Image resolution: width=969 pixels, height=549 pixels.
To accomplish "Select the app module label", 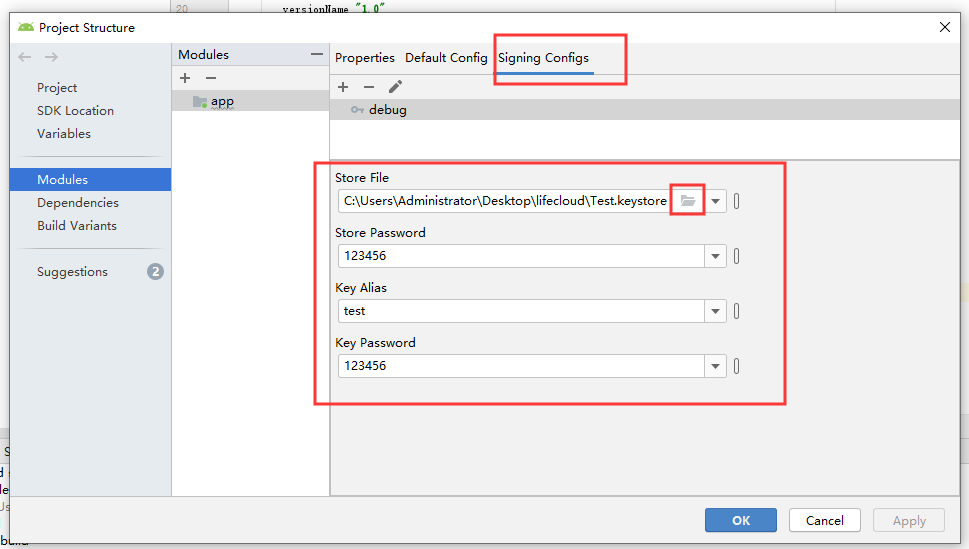I will tap(222, 101).
